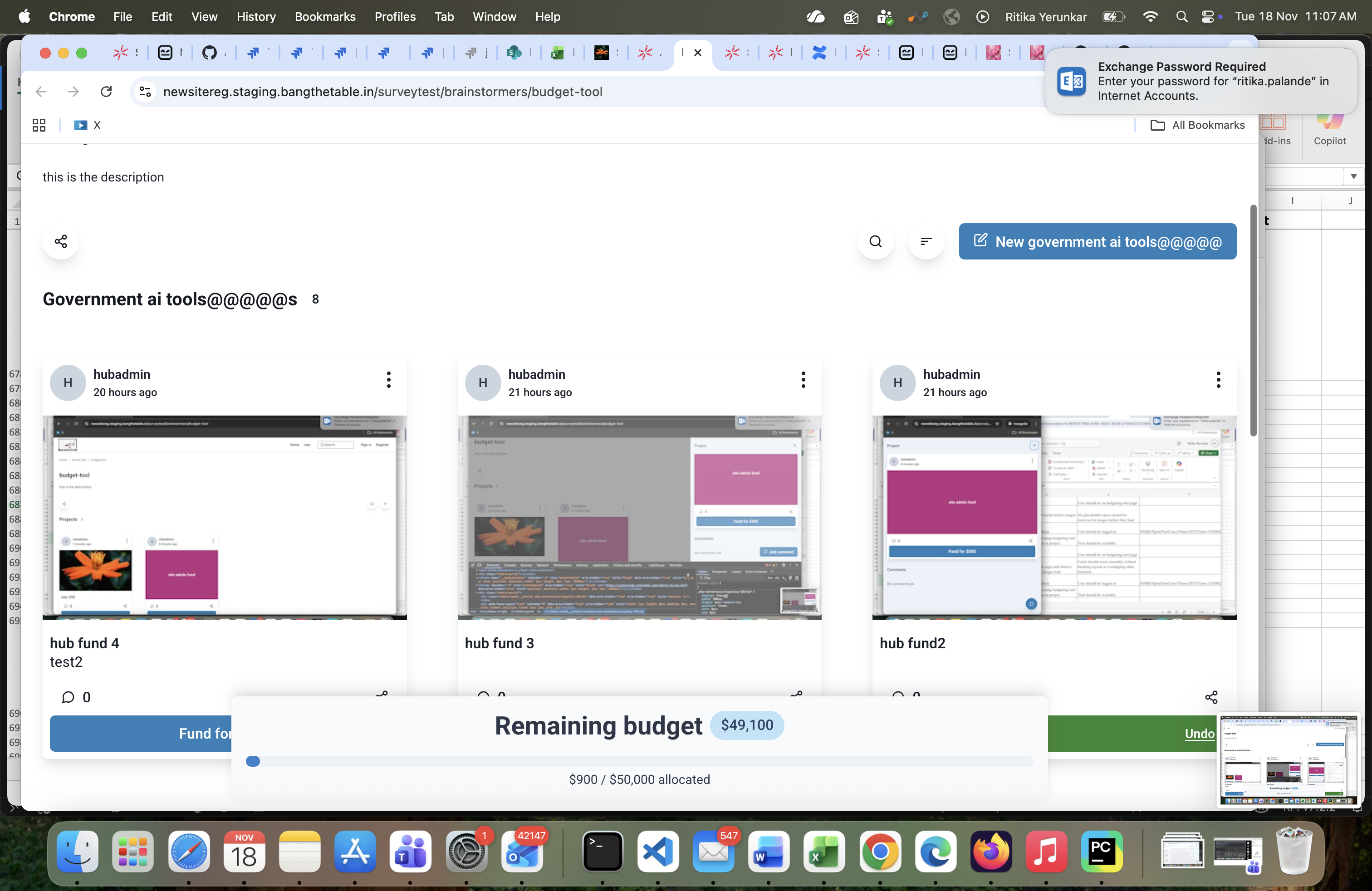Reload the page with refresh icon
Viewport: 1372px width, 891px height.
tap(106, 92)
